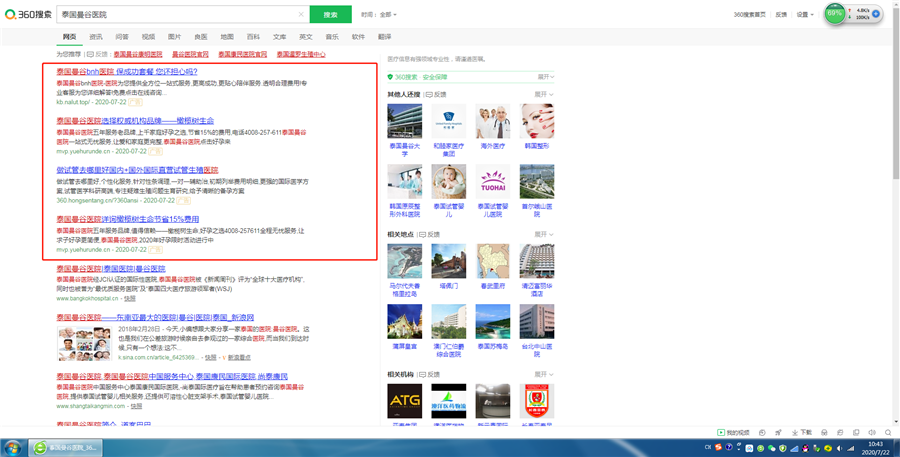Switch to the 视频 tab

pyautogui.click(x=148, y=37)
